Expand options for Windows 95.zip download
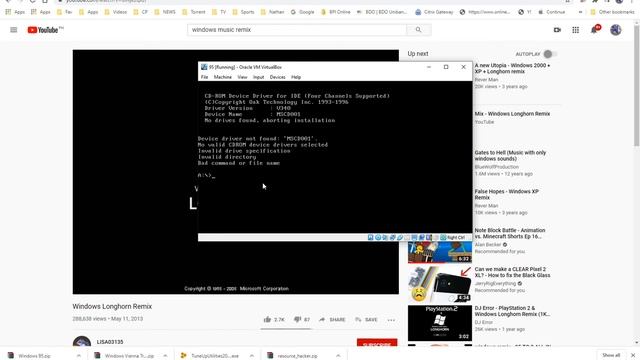Viewport: 640px width, 360px height. tap(79, 356)
